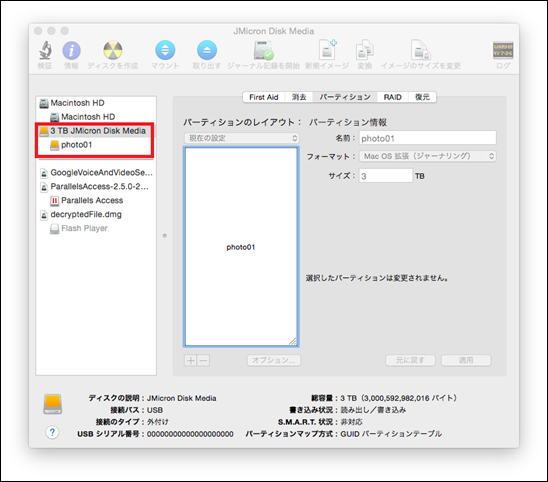Click the decryptedFile.dmg disk image icon
This screenshot has width=548, height=482.
(44, 215)
